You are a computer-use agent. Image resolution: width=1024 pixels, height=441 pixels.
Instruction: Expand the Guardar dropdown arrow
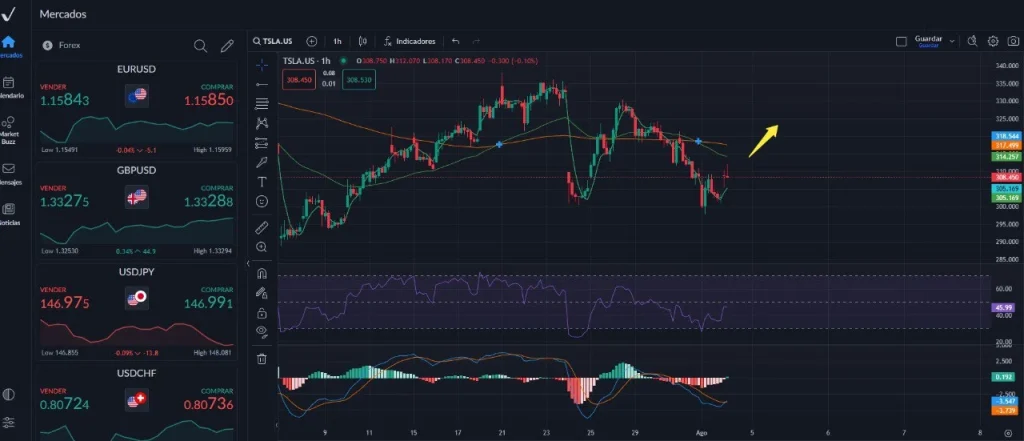952,41
